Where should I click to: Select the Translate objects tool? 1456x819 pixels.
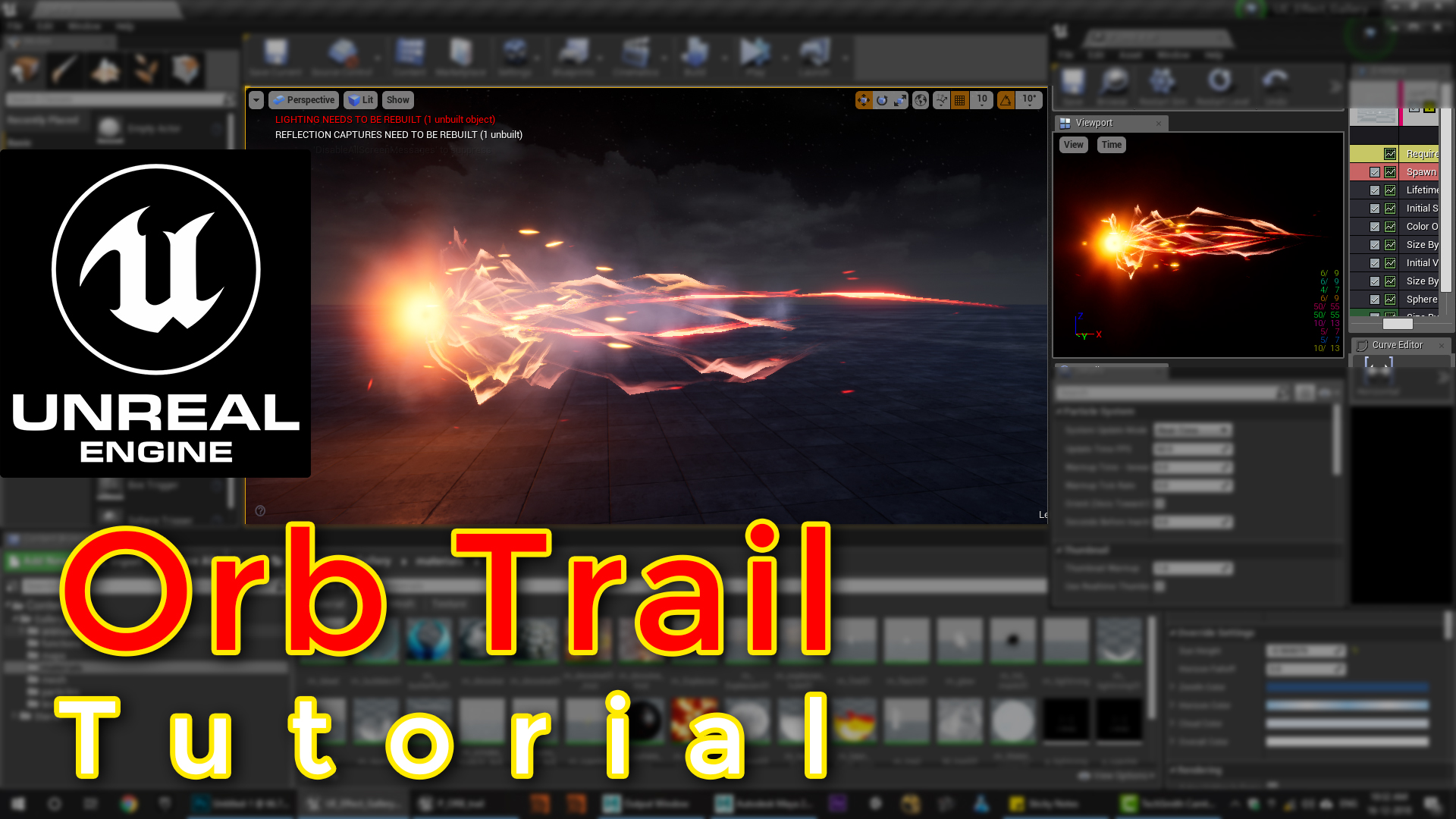pyautogui.click(x=864, y=100)
